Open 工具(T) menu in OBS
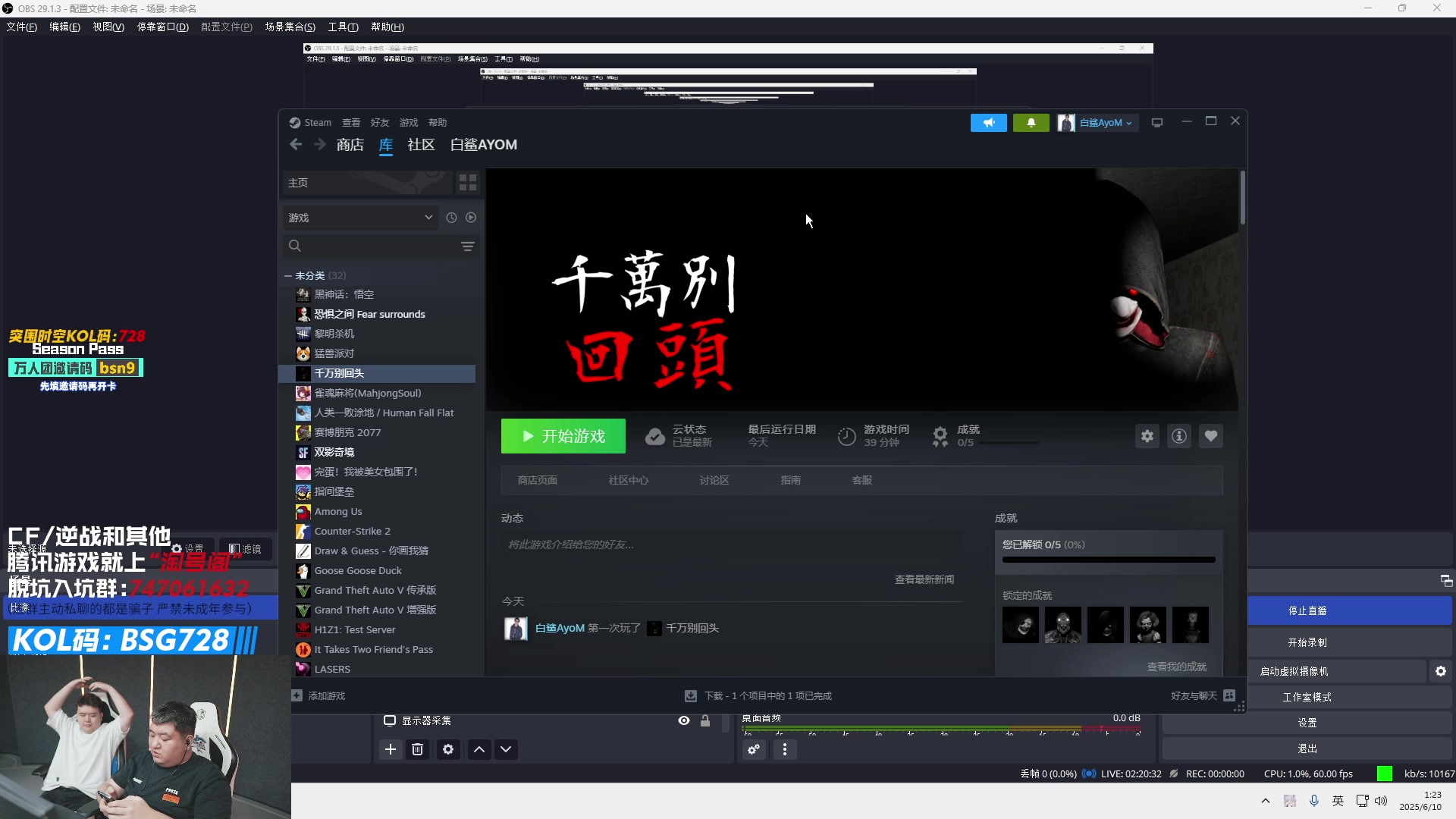 pyautogui.click(x=343, y=27)
